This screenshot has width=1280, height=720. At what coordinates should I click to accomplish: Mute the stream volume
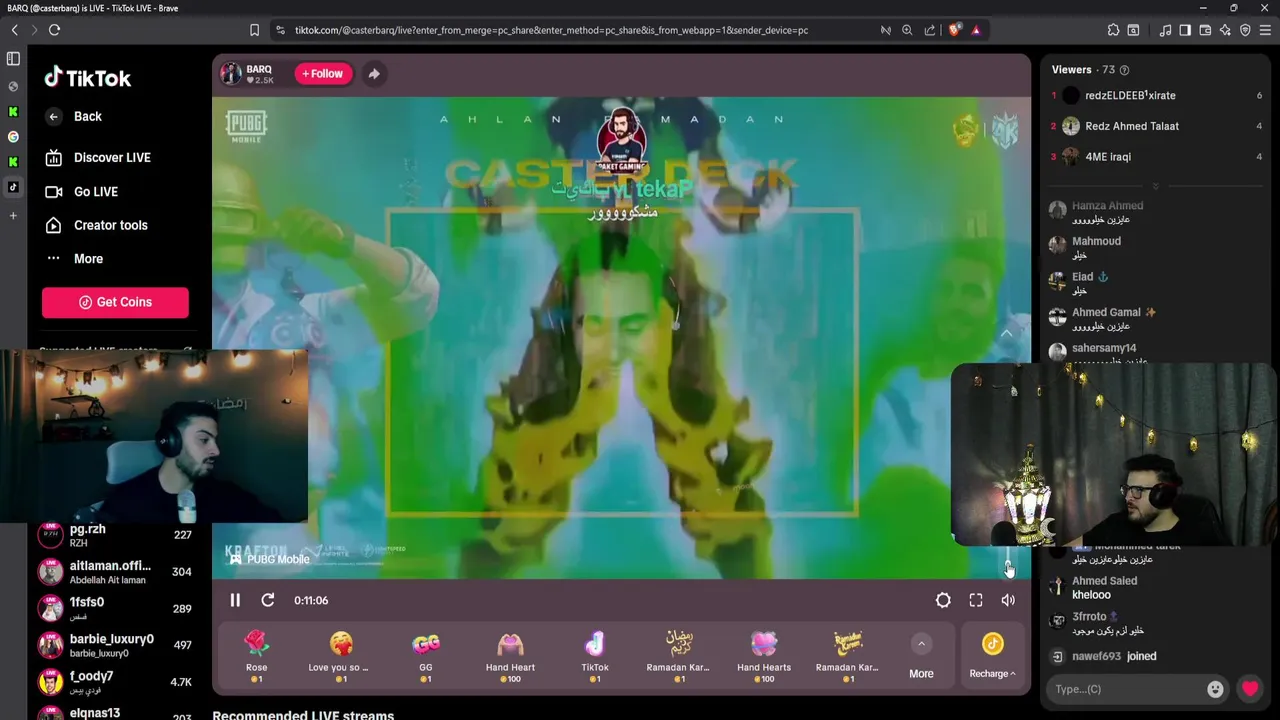pos(1008,600)
